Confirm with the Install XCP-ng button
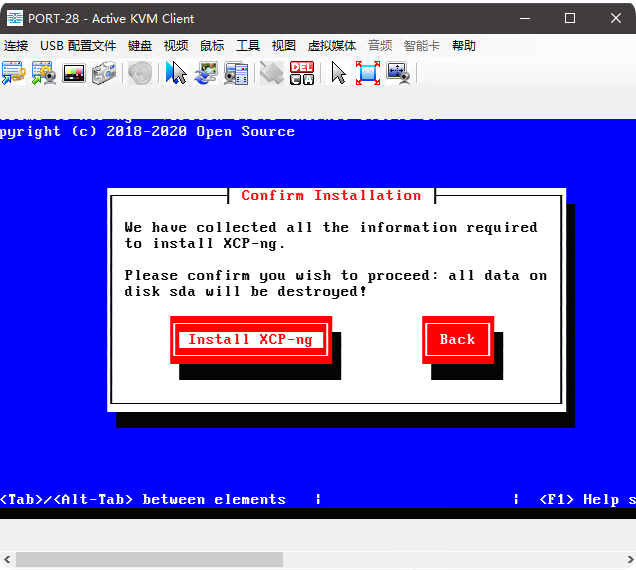The image size is (636, 570). 251,340
